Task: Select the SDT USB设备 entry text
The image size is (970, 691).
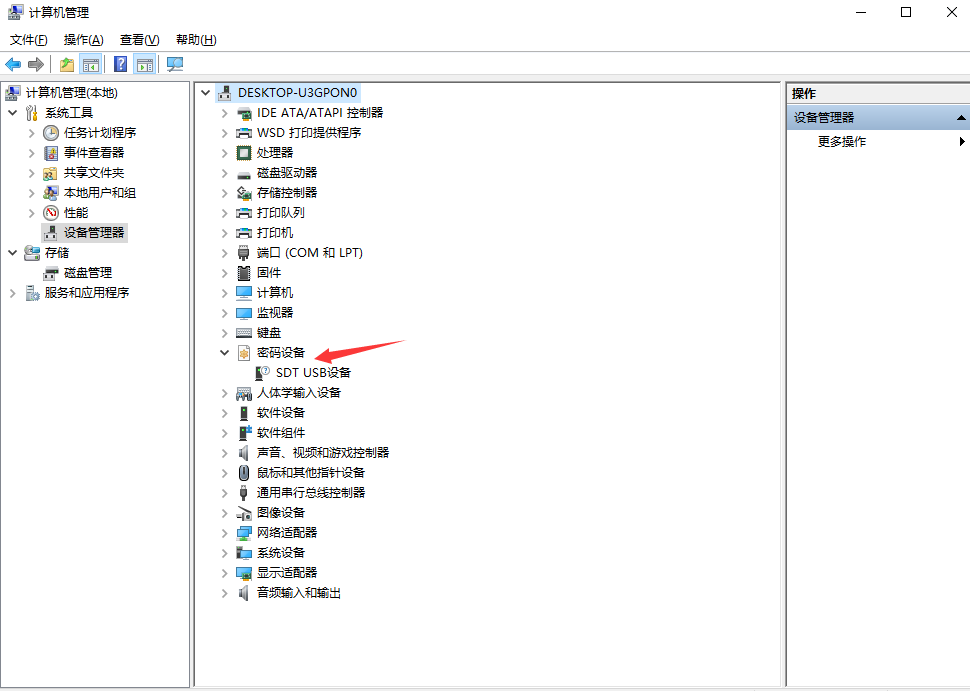Action: coord(313,373)
